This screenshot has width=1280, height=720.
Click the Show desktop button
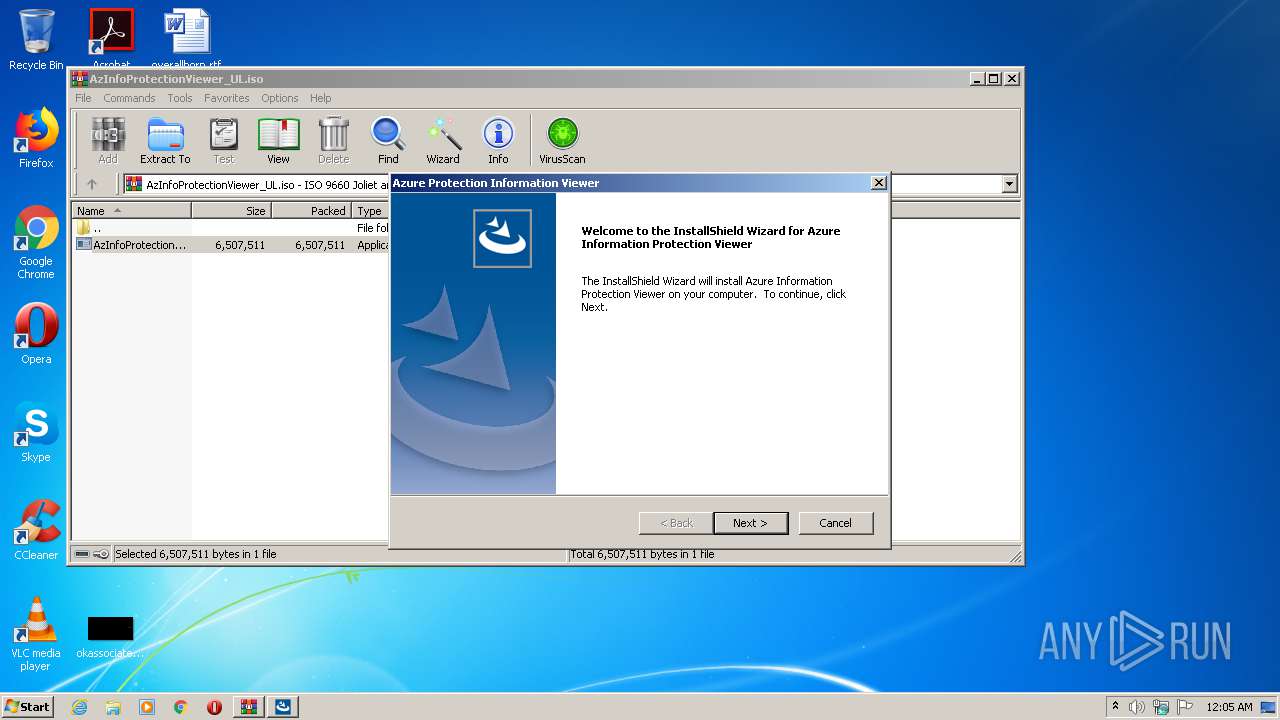pos(1270,707)
